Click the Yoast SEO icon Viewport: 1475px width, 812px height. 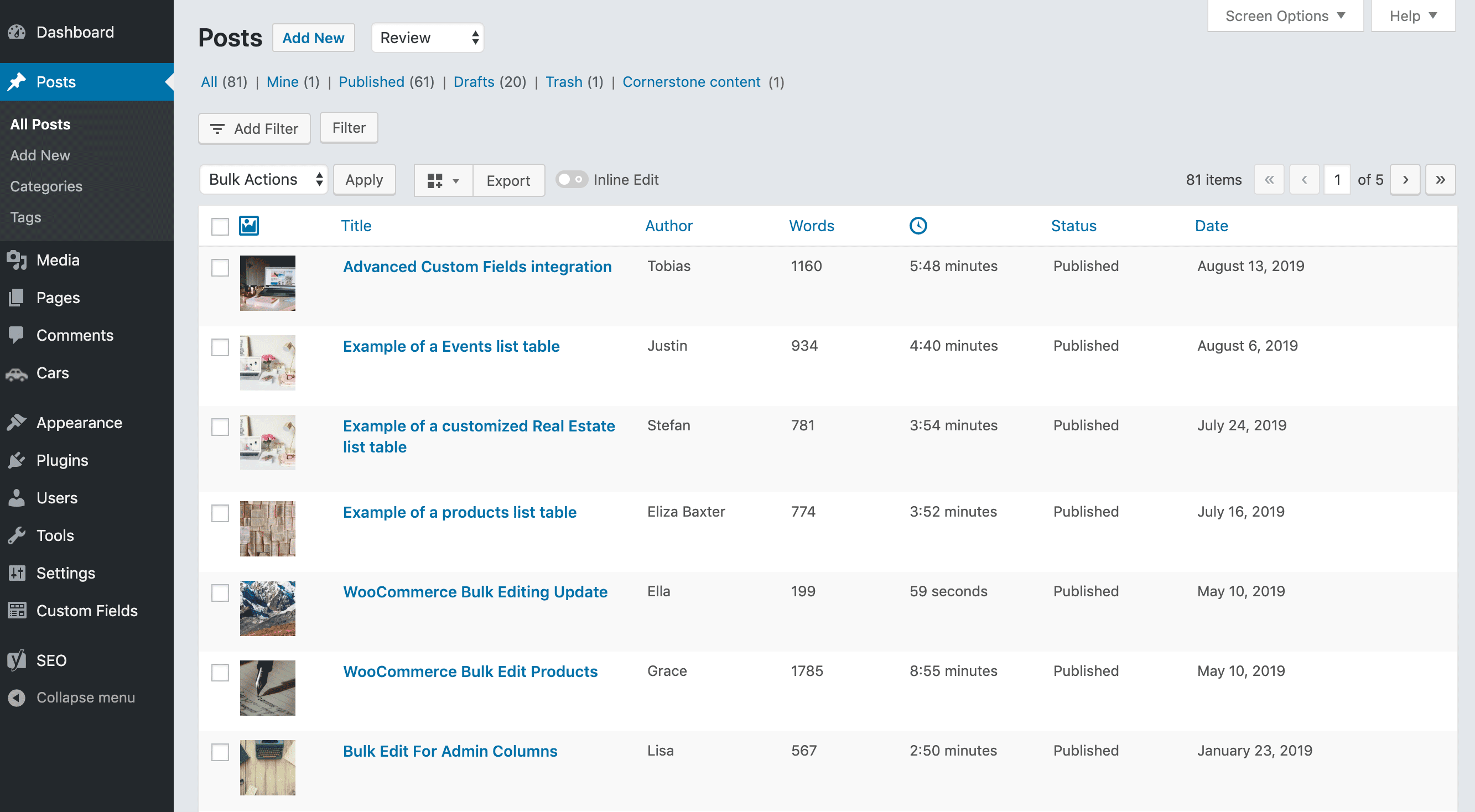[x=17, y=660]
